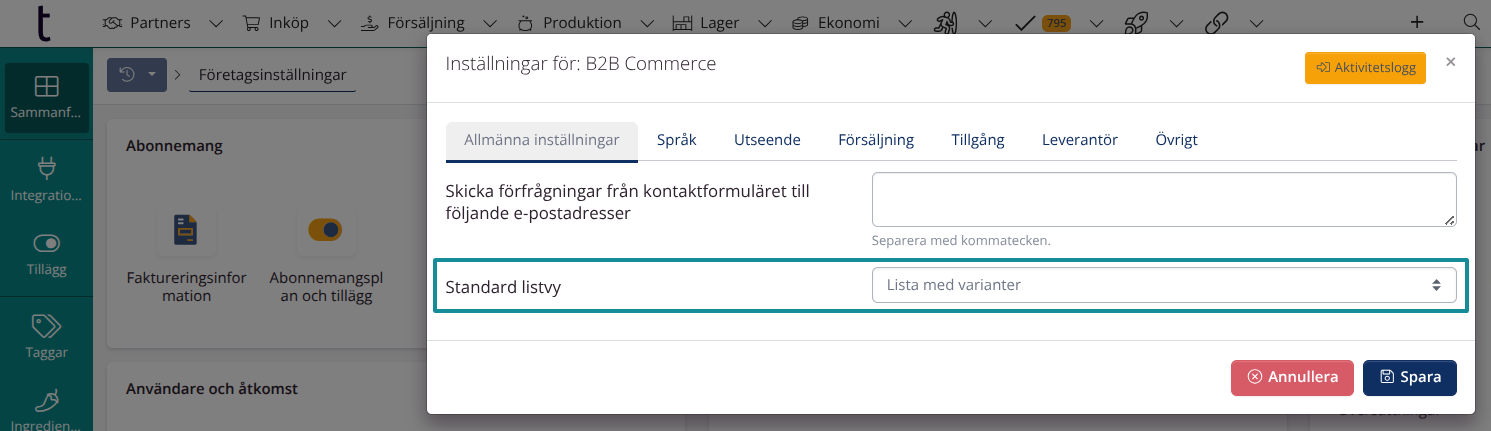Expand the chevron next to the 795 badge

coord(1096,22)
